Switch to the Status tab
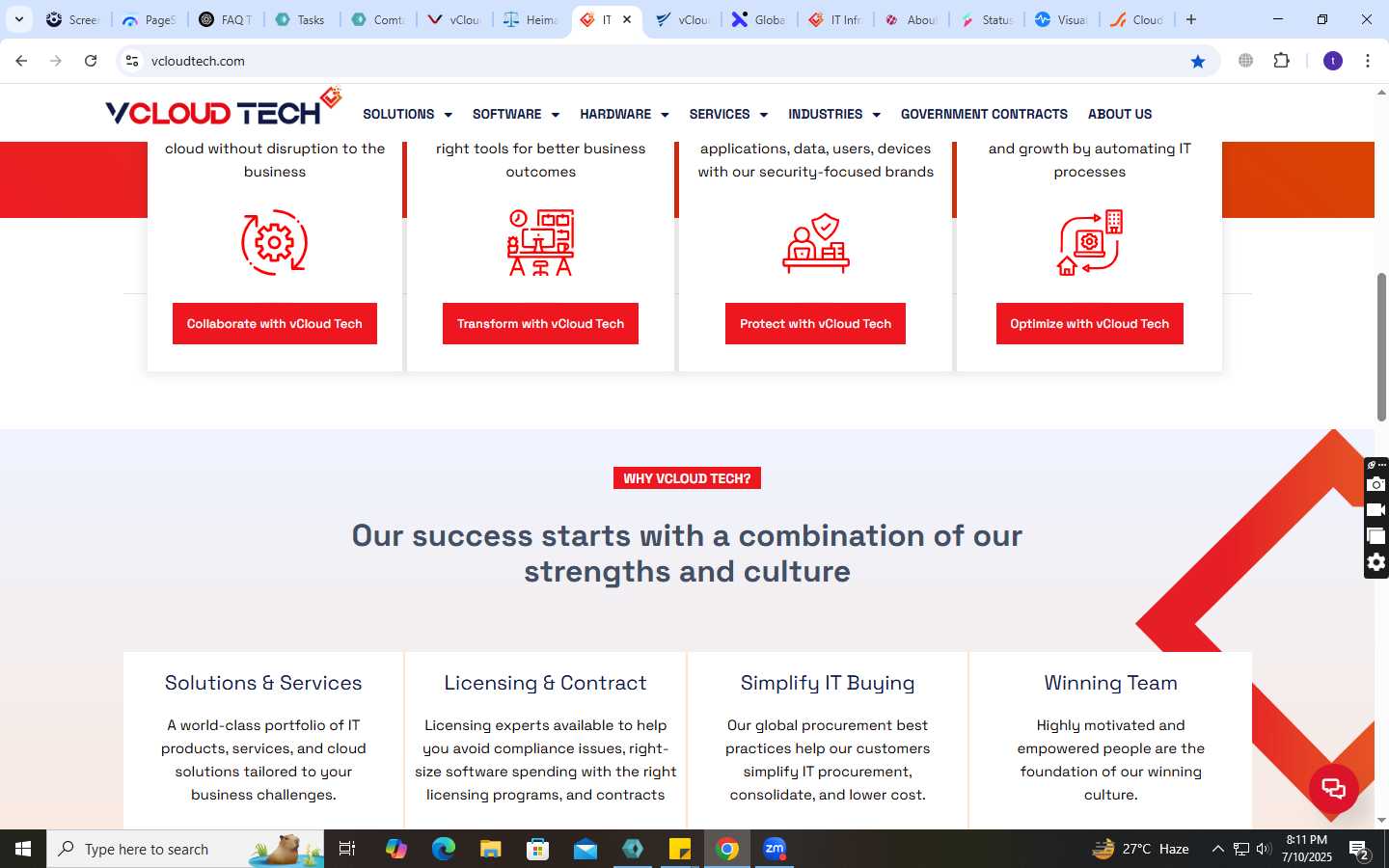Screen dimensions: 1389x868 click(x=987, y=19)
